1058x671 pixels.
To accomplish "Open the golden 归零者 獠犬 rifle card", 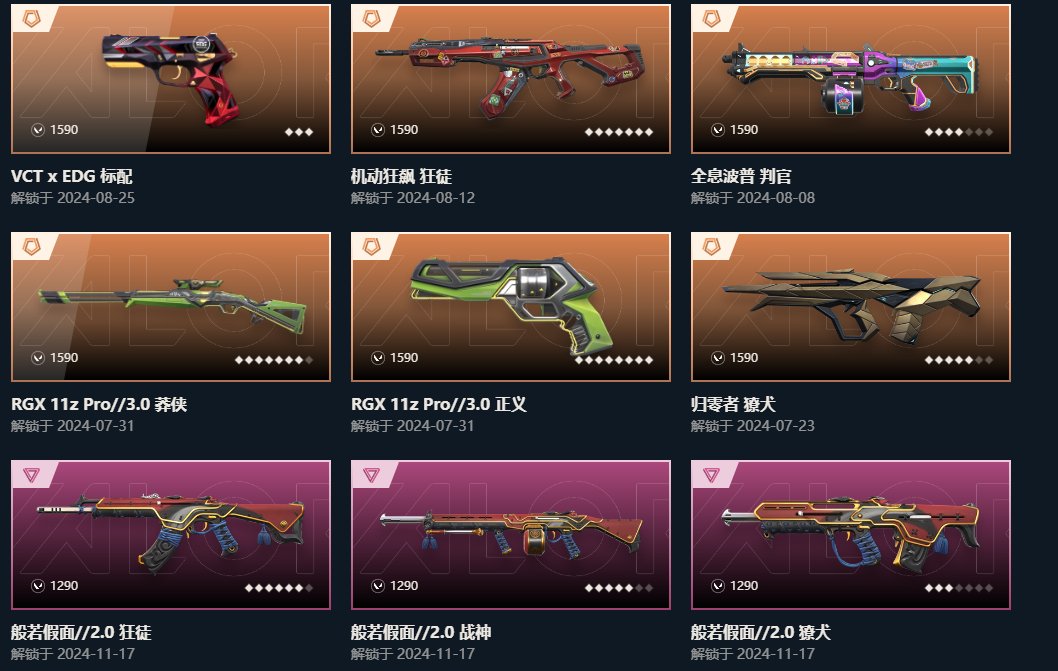I will 851,307.
